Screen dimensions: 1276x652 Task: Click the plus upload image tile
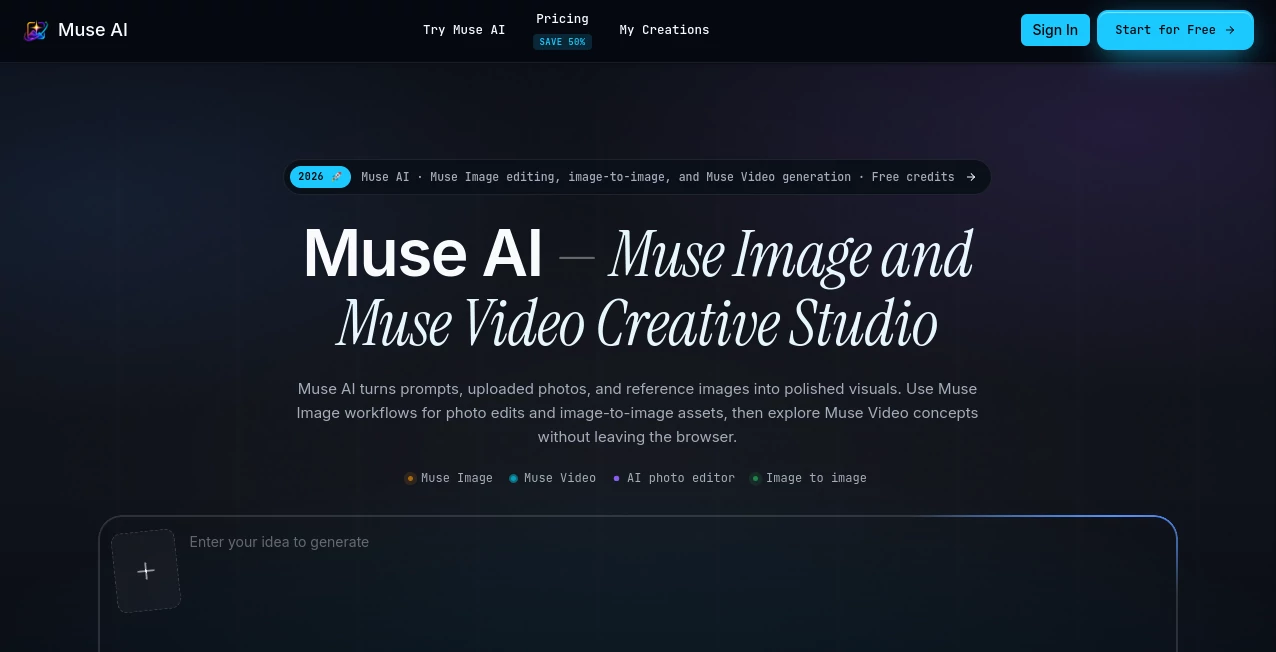146,571
